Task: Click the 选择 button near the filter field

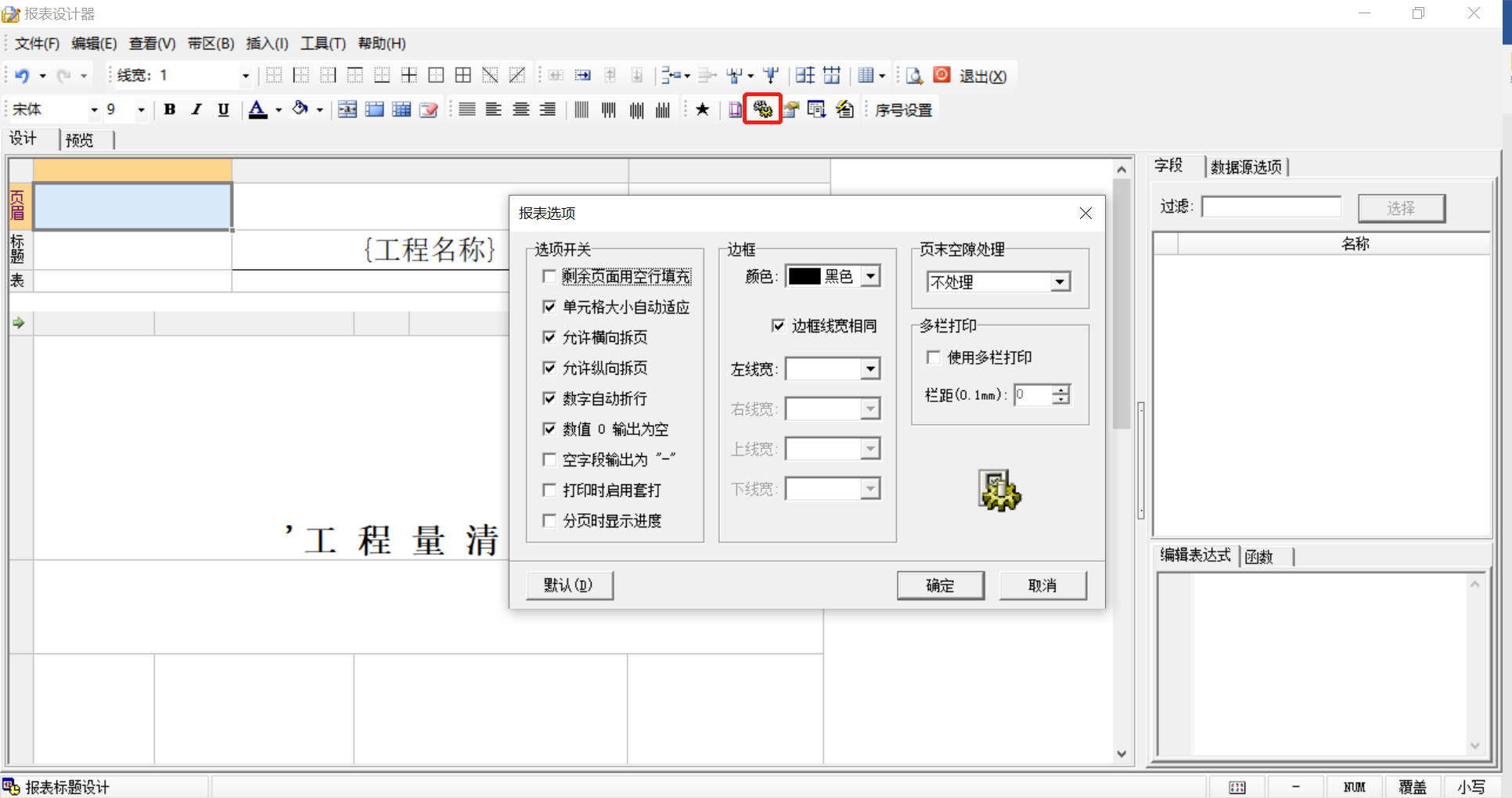Action: [x=1402, y=208]
